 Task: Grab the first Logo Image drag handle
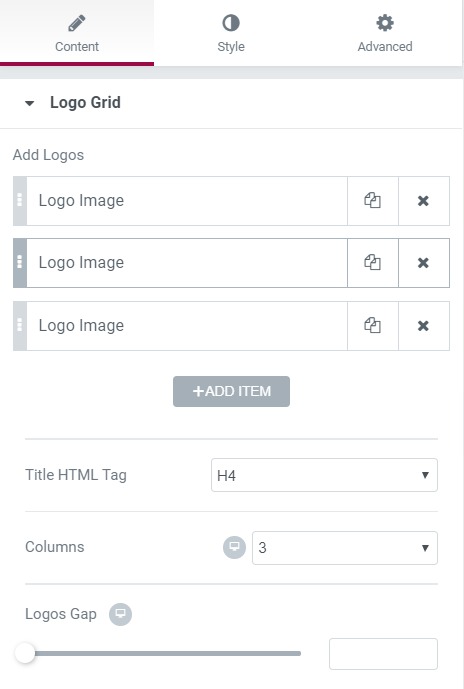click(x=20, y=201)
